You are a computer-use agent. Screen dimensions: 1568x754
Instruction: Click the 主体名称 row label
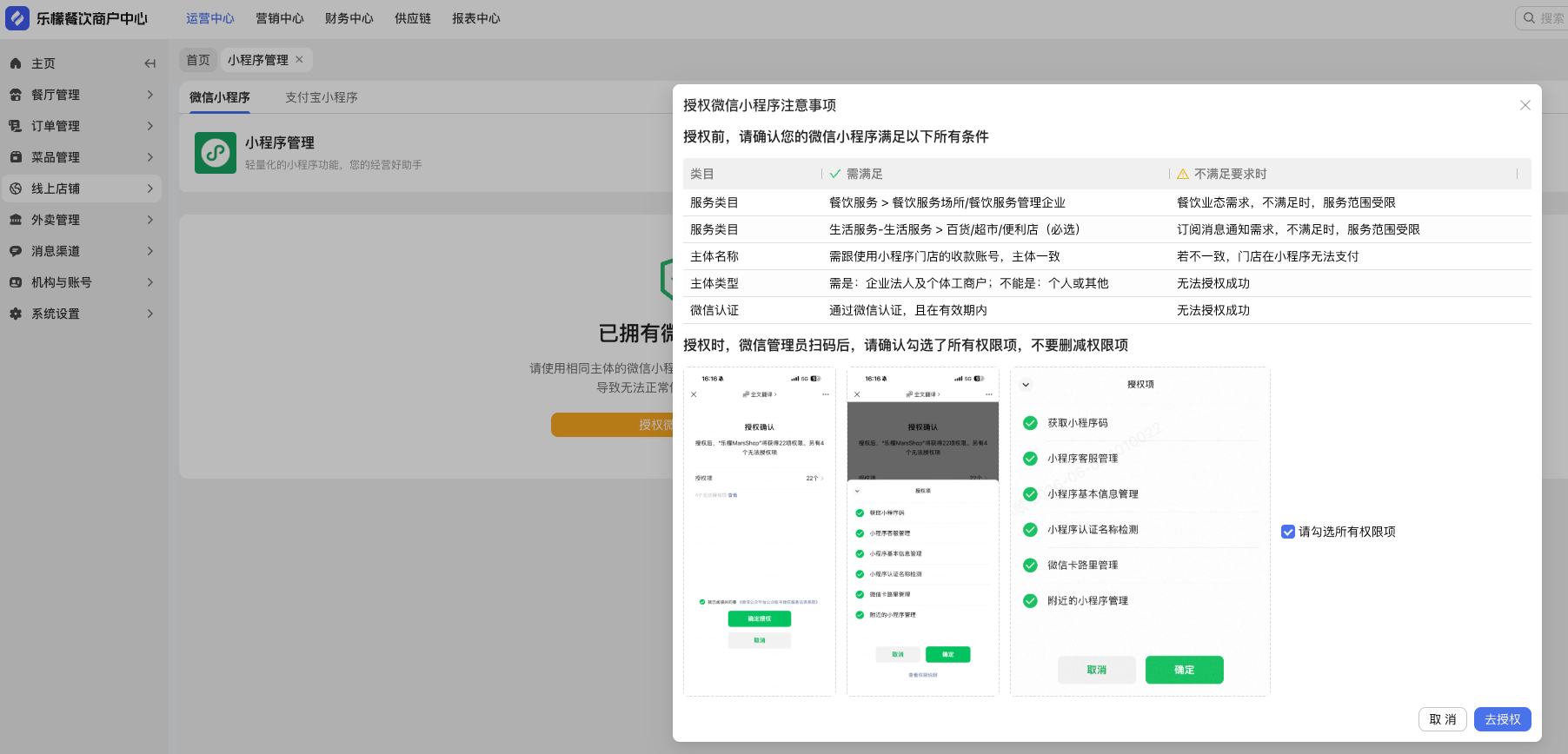[714, 256]
